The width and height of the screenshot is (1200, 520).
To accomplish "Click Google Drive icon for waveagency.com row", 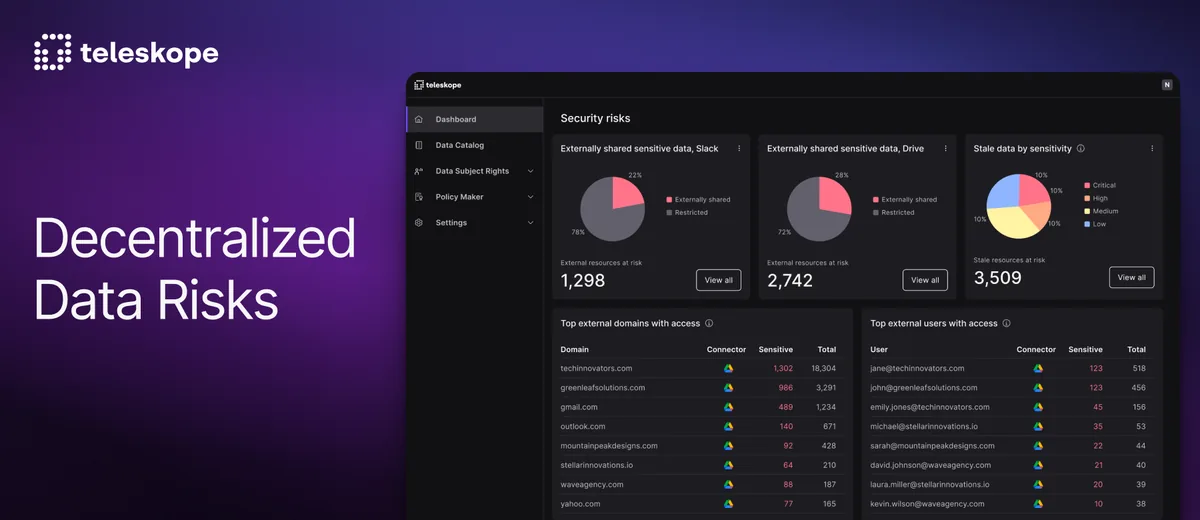I will pyautogui.click(x=728, y=484).
